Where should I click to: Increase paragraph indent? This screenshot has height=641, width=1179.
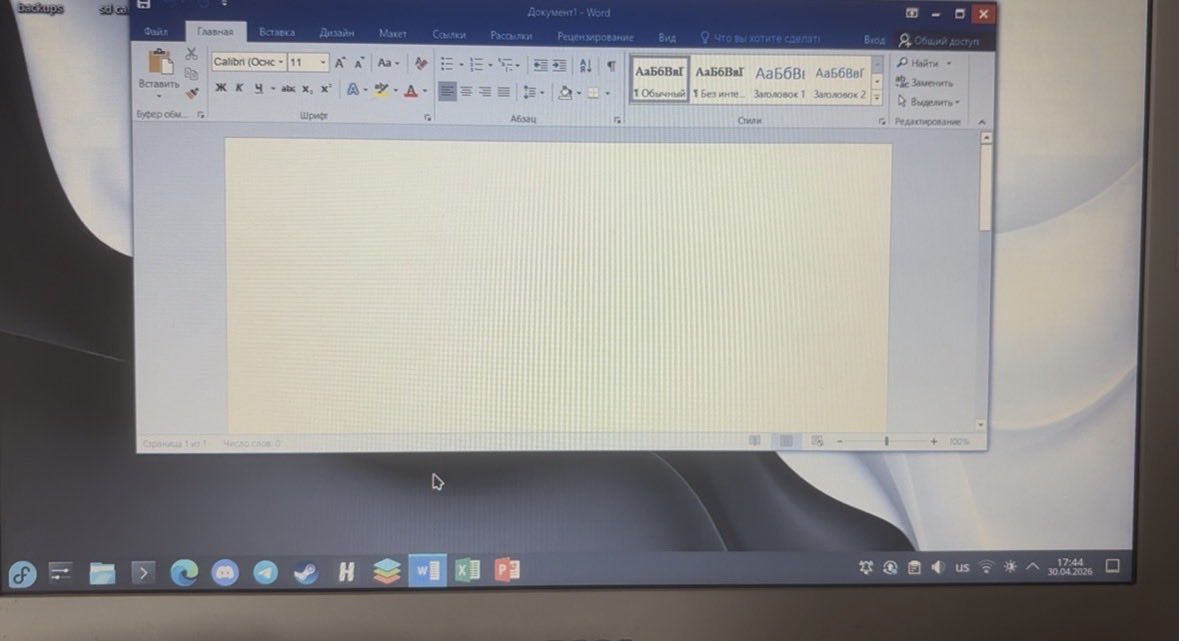559,66
